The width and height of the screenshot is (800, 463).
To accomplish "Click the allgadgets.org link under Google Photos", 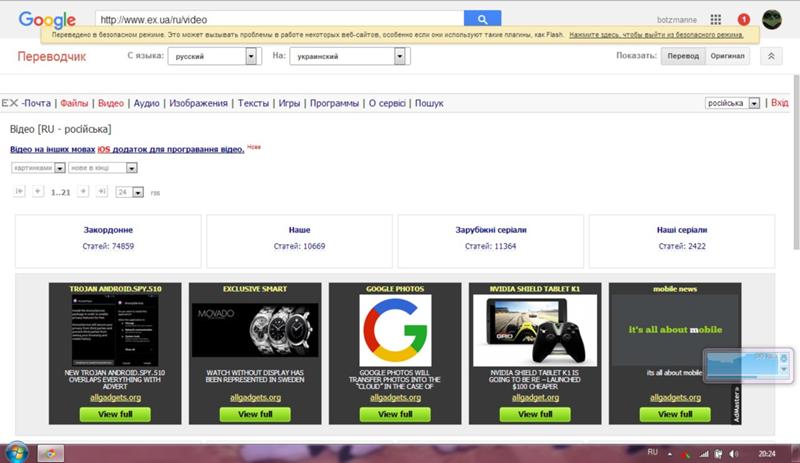I will click(x=395, y=397).
